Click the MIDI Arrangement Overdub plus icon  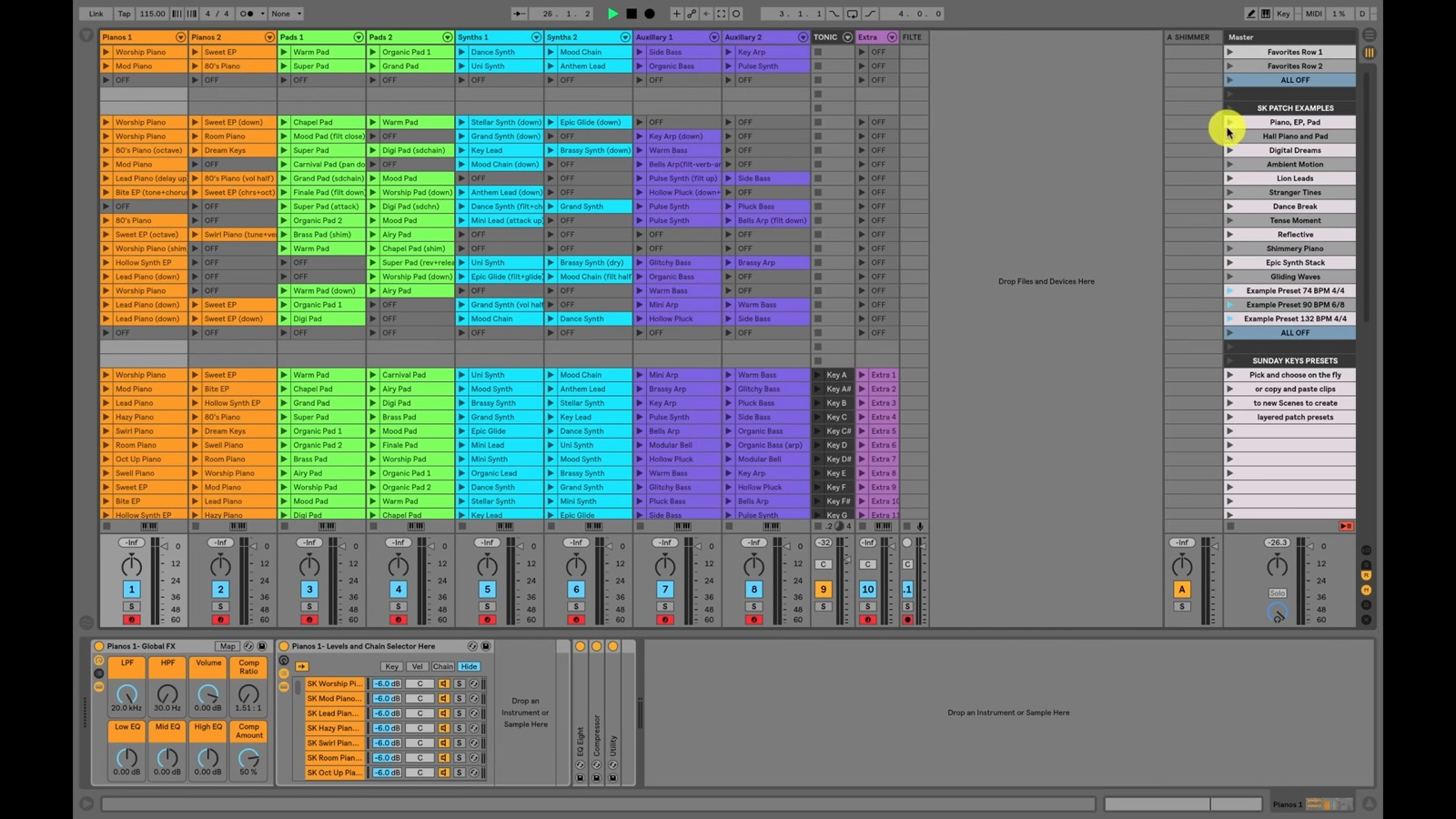[x=676, y=14]
